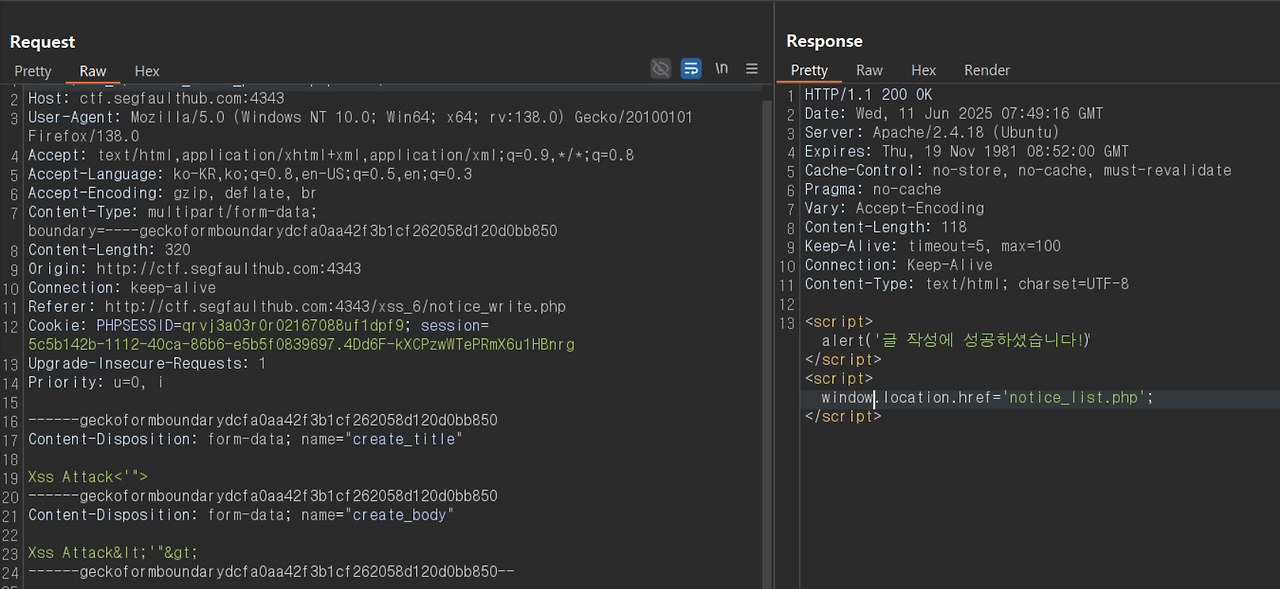Click the Content-Type: text/html; charset=UTF-8 line
Screen dimensions: 1280x589
pos(967,285)
